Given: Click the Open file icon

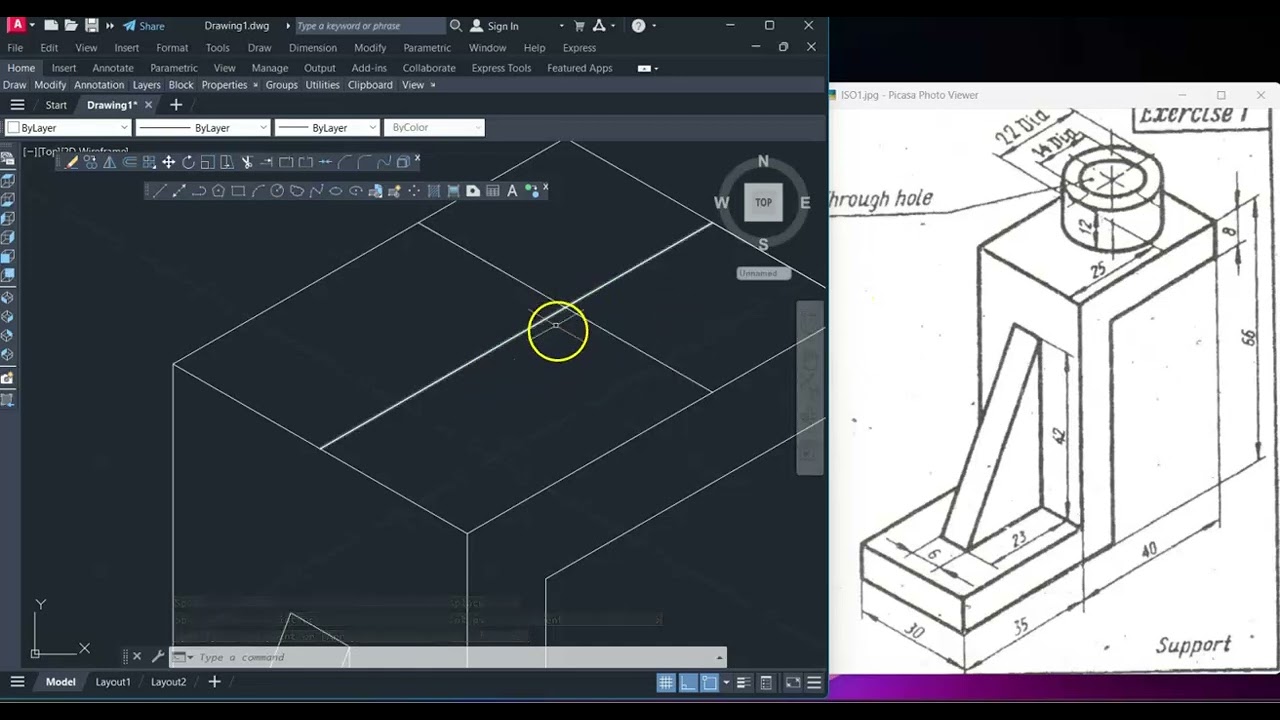Looking at the screenshot, I should point(71,25).
